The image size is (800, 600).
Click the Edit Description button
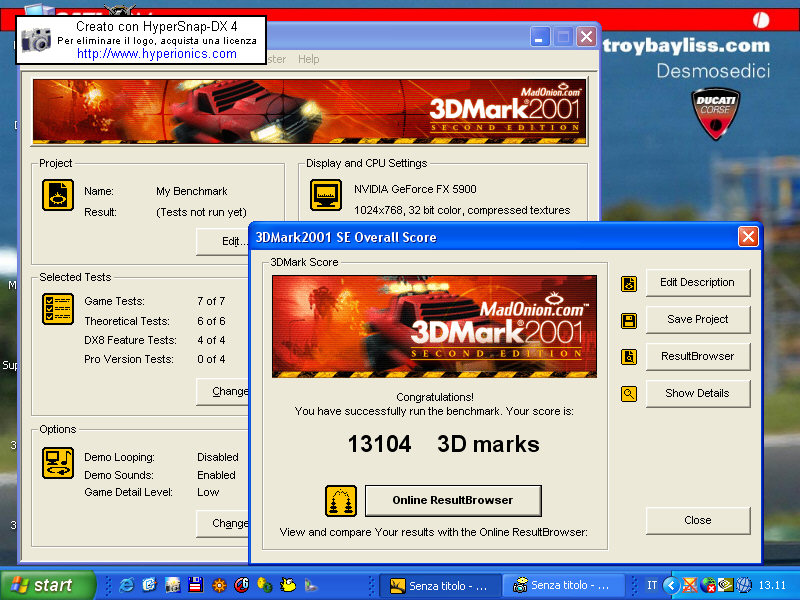click(697, 282)
